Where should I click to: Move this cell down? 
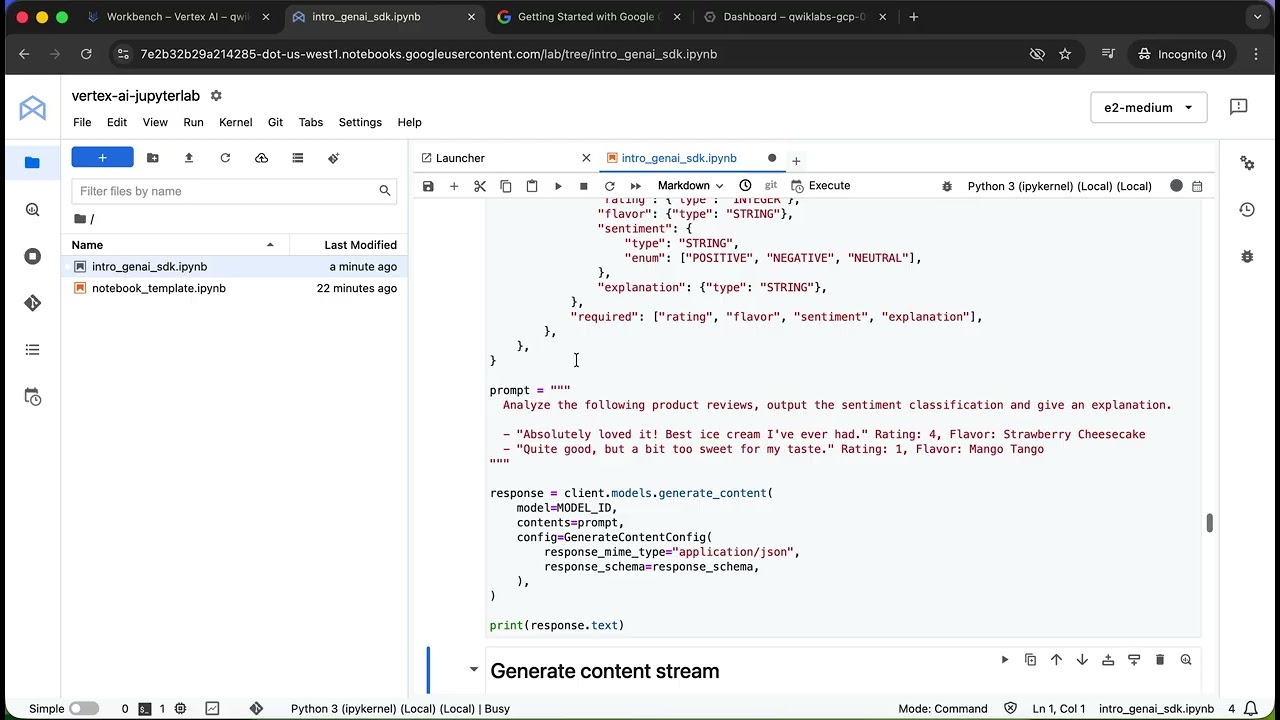(x=1082, y=660)
